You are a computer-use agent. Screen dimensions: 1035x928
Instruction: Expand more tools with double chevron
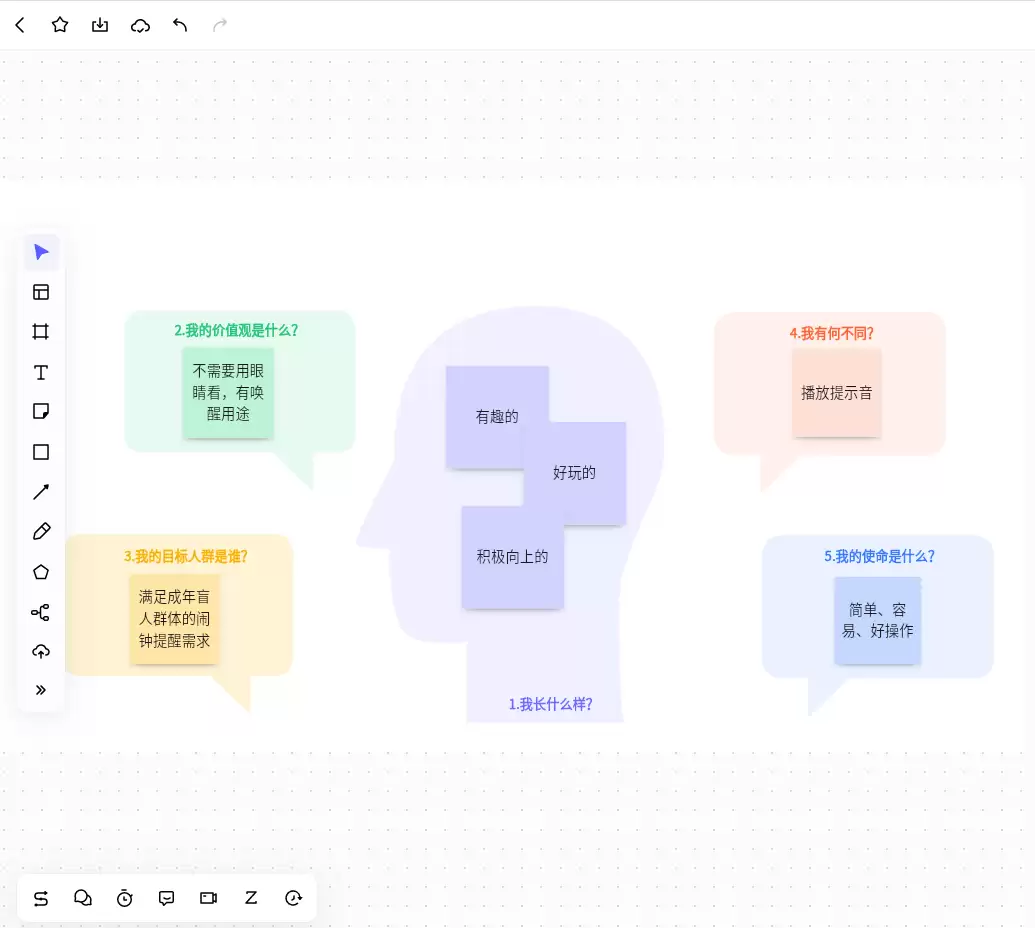[x=41, y=690]
